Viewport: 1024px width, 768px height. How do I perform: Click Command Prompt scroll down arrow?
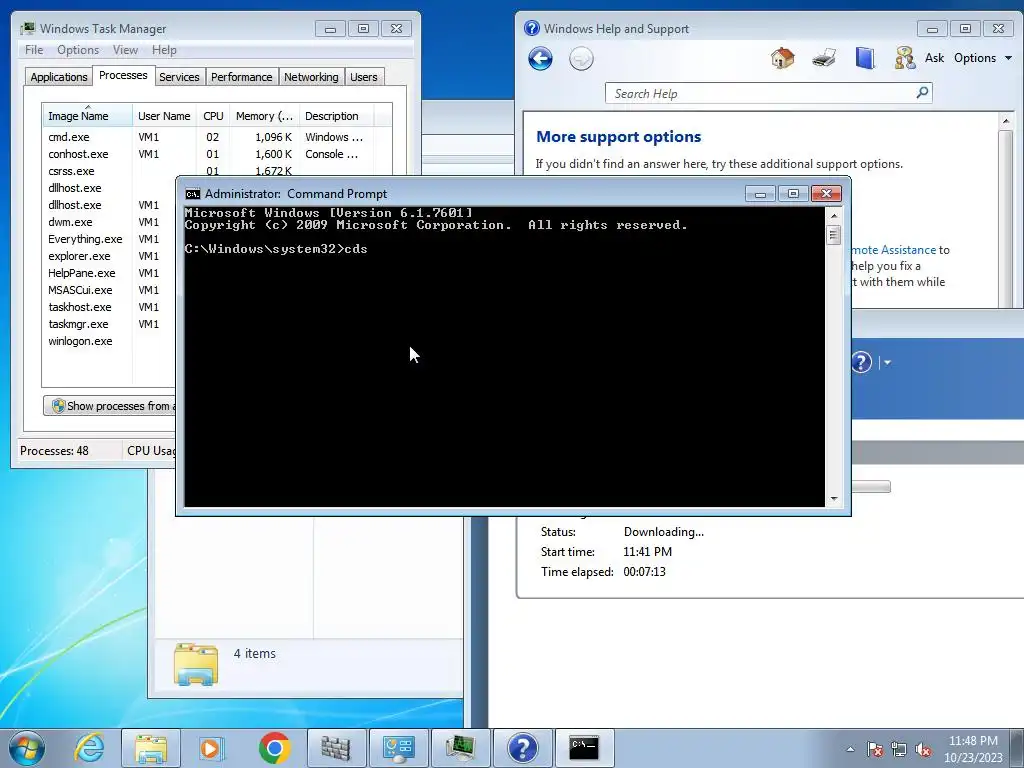[x=833, y=498]
